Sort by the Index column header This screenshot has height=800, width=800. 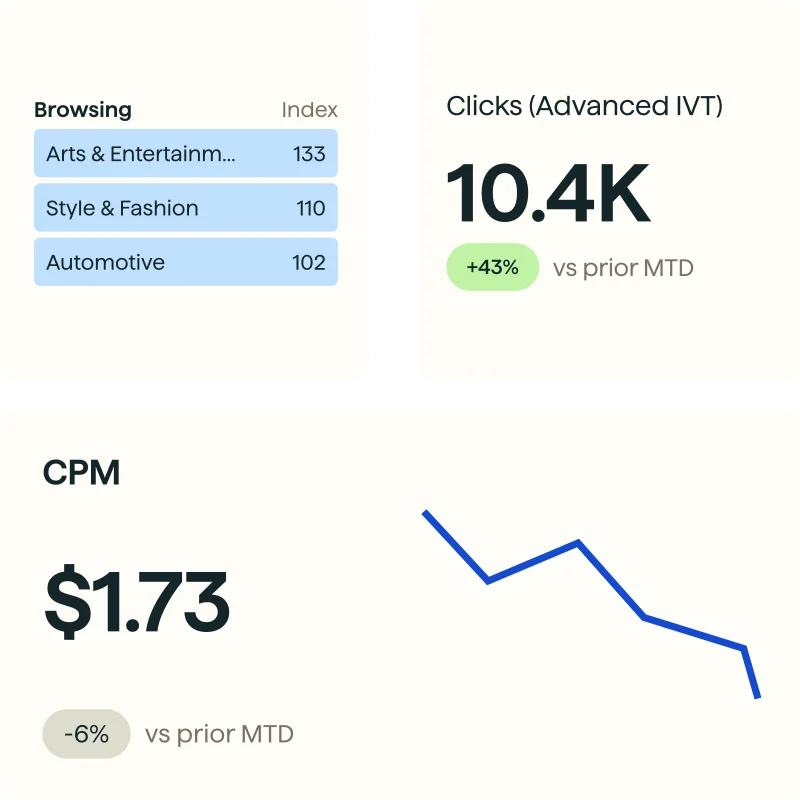(309, 110)
